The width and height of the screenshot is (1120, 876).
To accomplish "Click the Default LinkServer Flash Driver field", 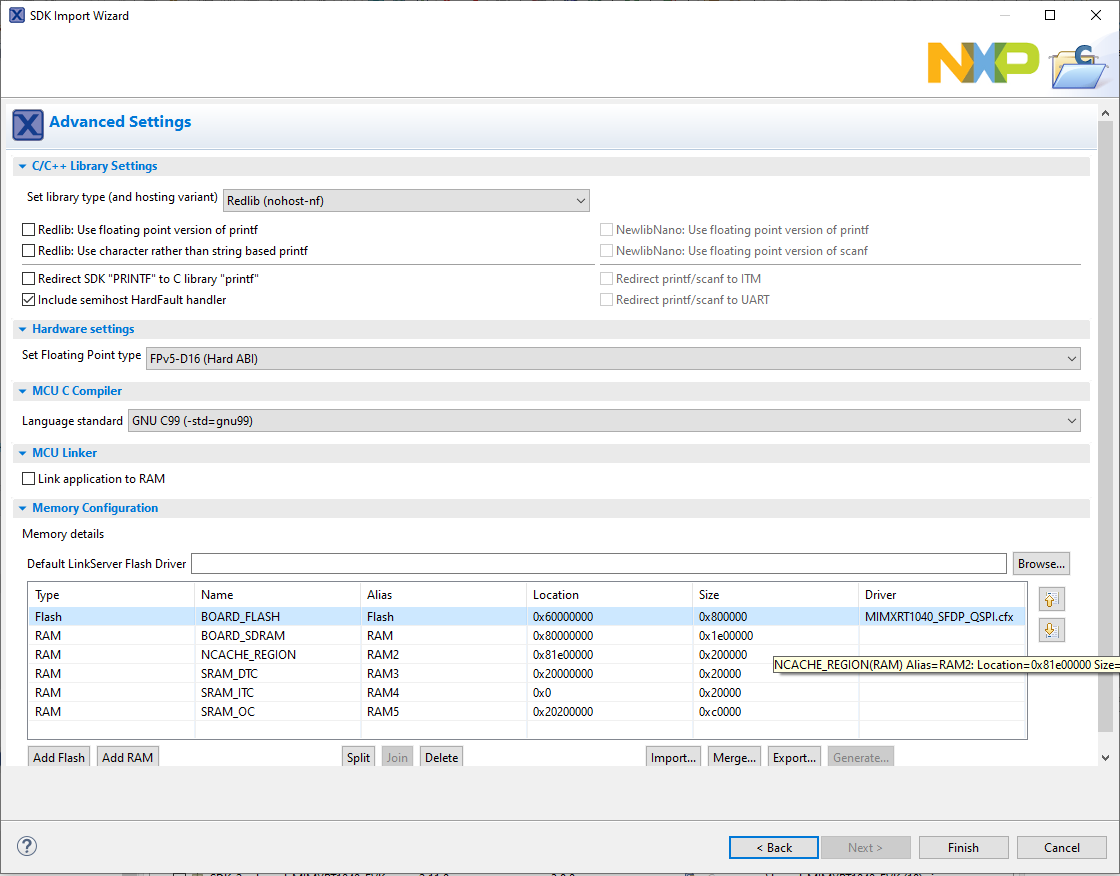I will 598,564.
